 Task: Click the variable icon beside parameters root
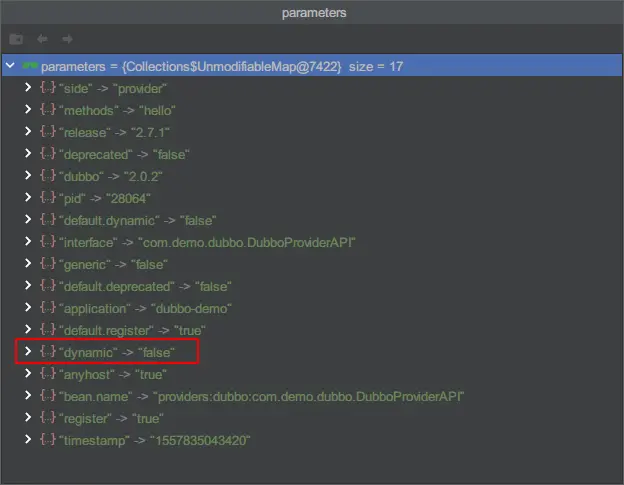30,65
